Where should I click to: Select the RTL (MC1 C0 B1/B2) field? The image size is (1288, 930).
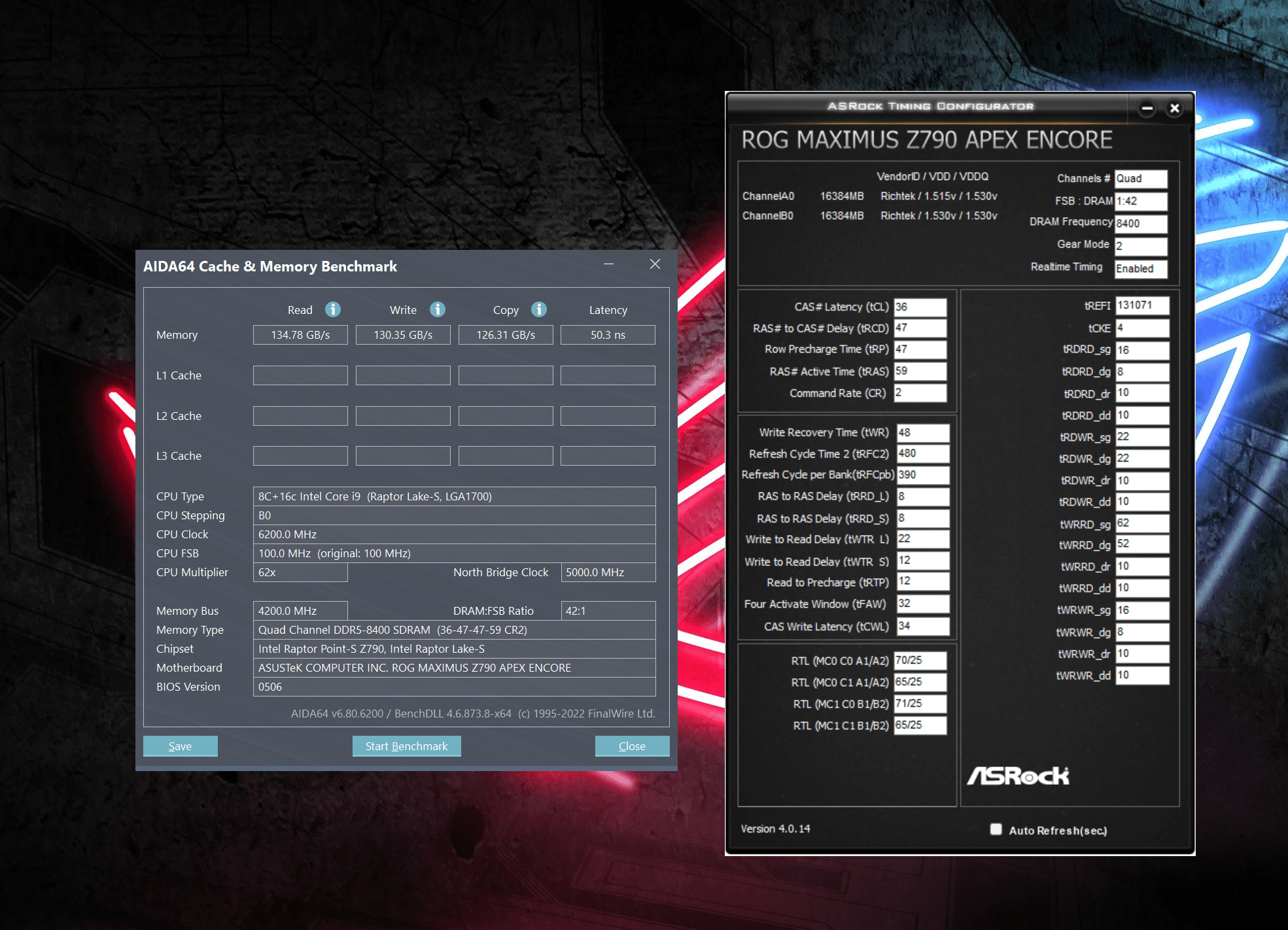(x=920, y=704)
